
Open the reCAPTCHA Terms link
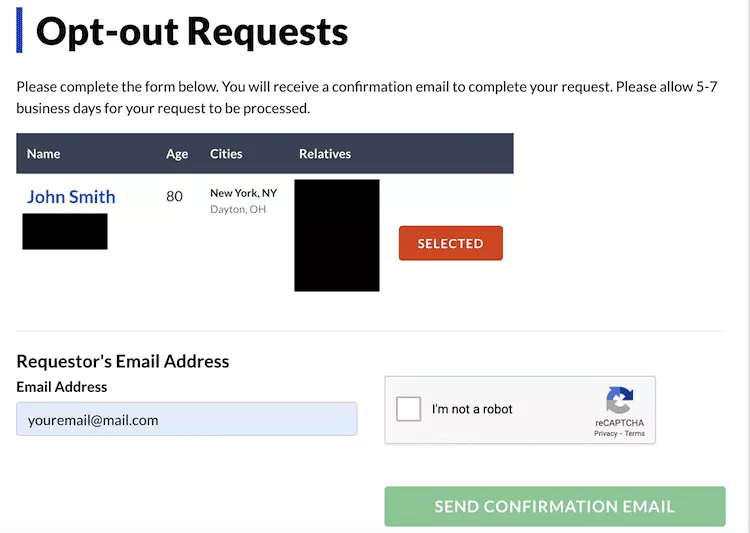(635, 433)
